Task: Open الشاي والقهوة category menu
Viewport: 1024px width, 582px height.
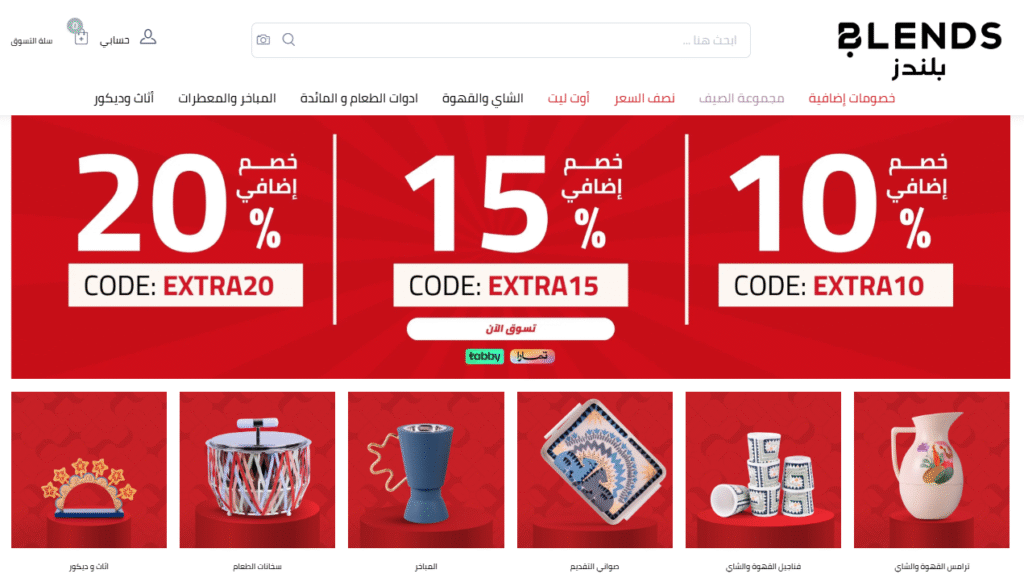Action: (x=483, y=98)
